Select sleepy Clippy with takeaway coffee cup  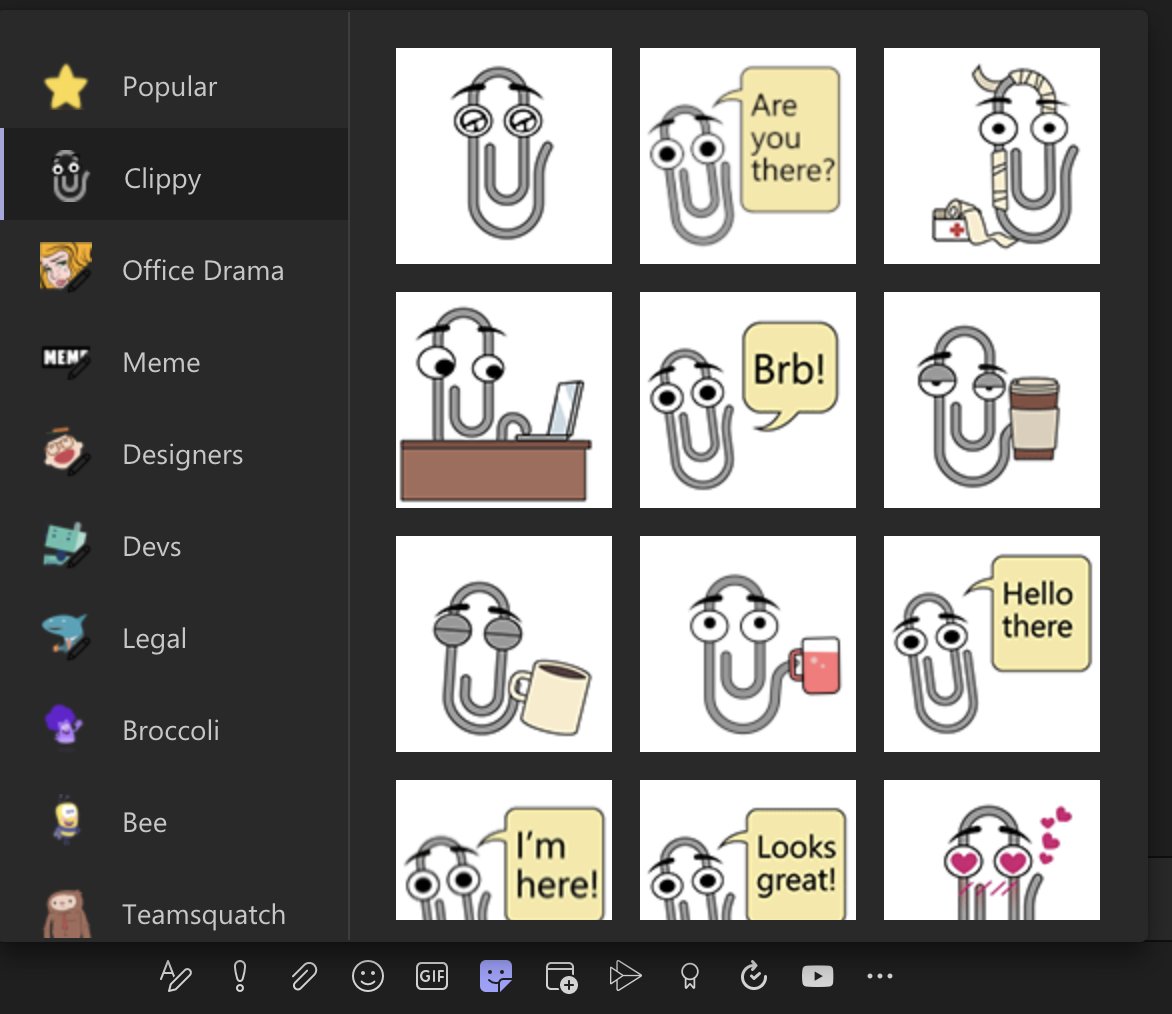(x=992, y=400)
